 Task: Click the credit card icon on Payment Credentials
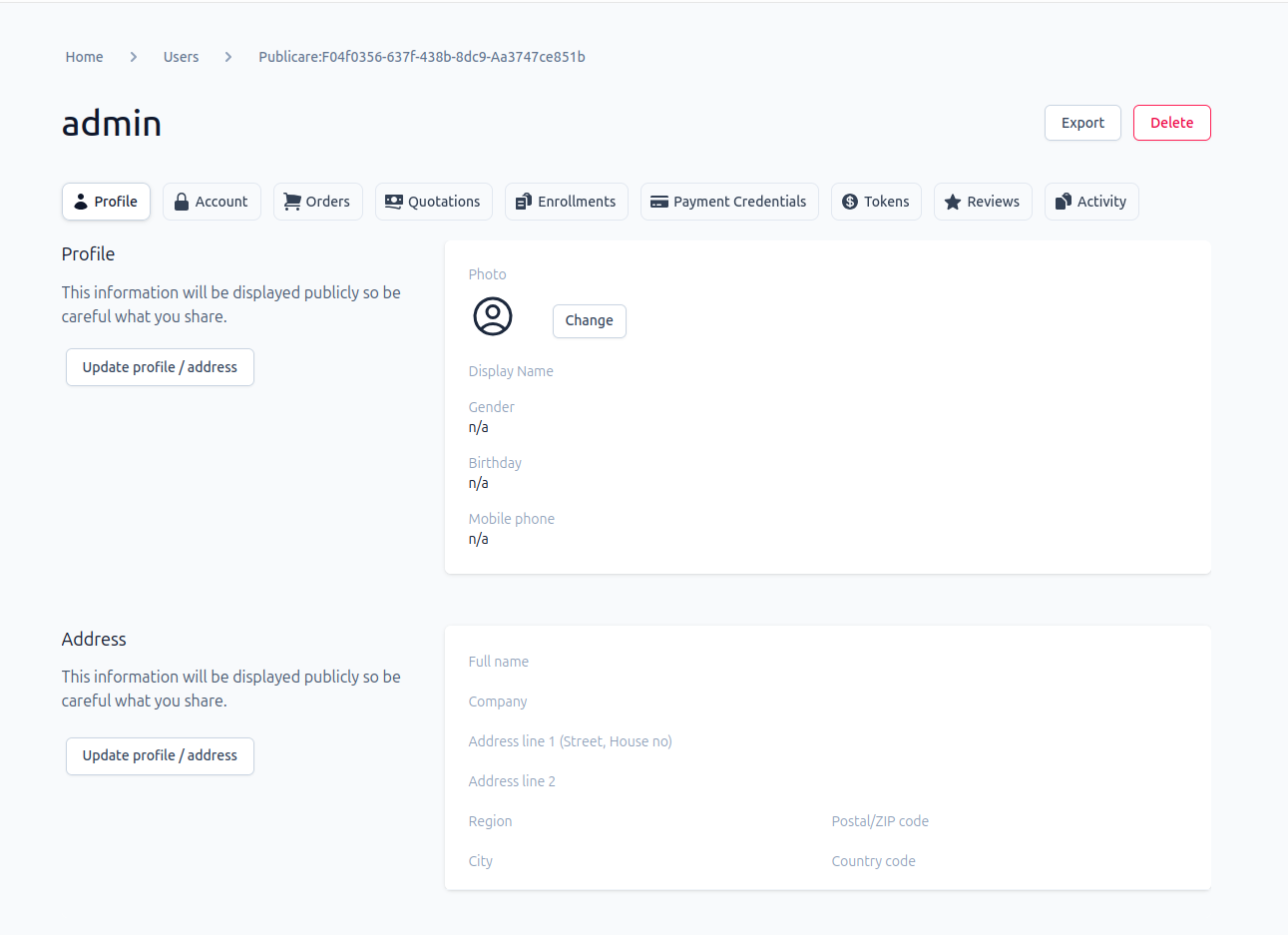pyautogui.click(x=659, y=202)
